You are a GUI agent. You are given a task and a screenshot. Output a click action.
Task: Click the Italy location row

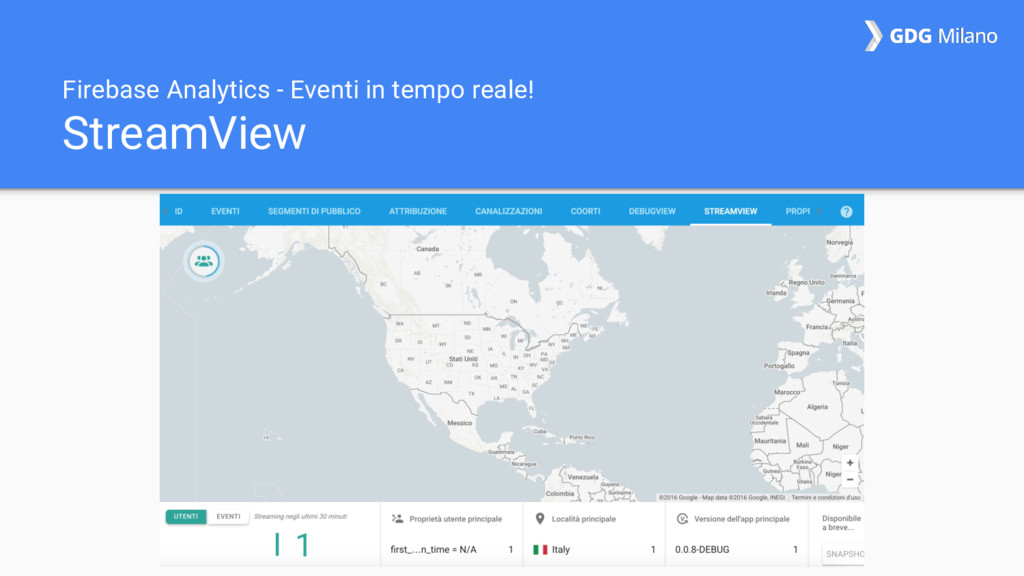[x=594, y=550]
